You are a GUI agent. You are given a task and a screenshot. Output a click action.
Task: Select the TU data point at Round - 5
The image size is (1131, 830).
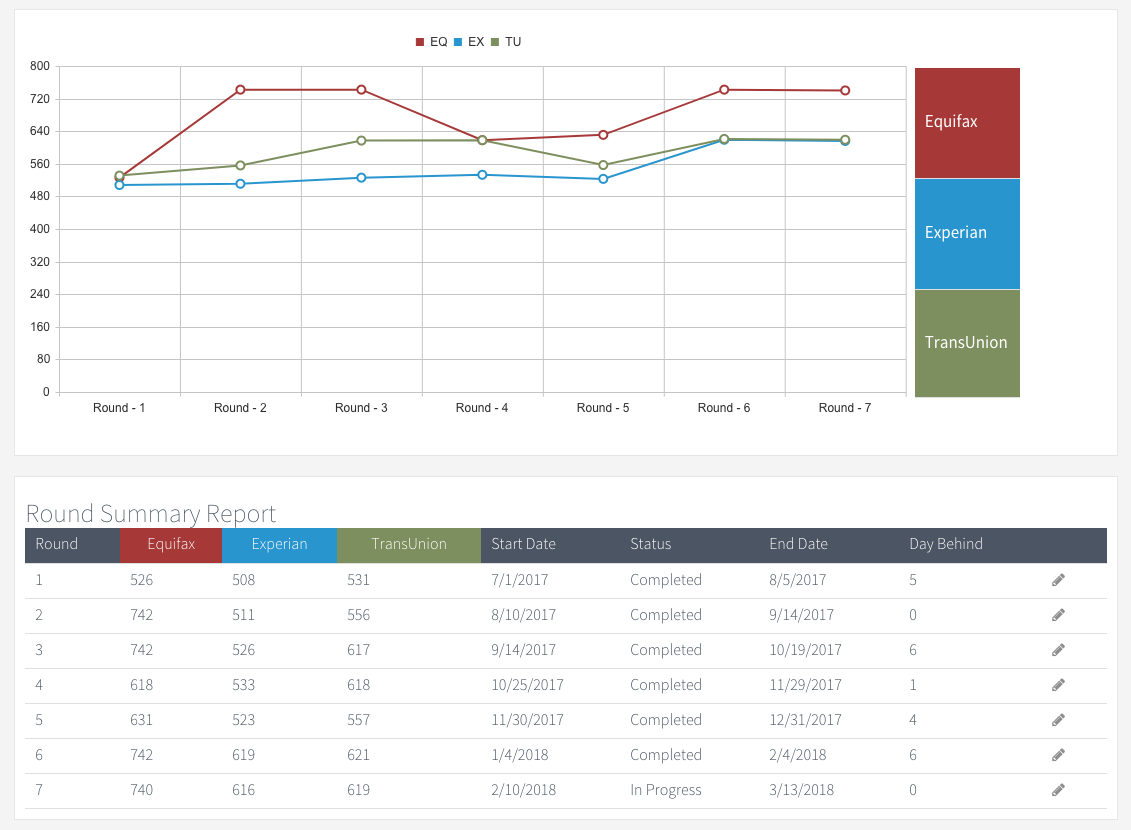click(603, 165)
